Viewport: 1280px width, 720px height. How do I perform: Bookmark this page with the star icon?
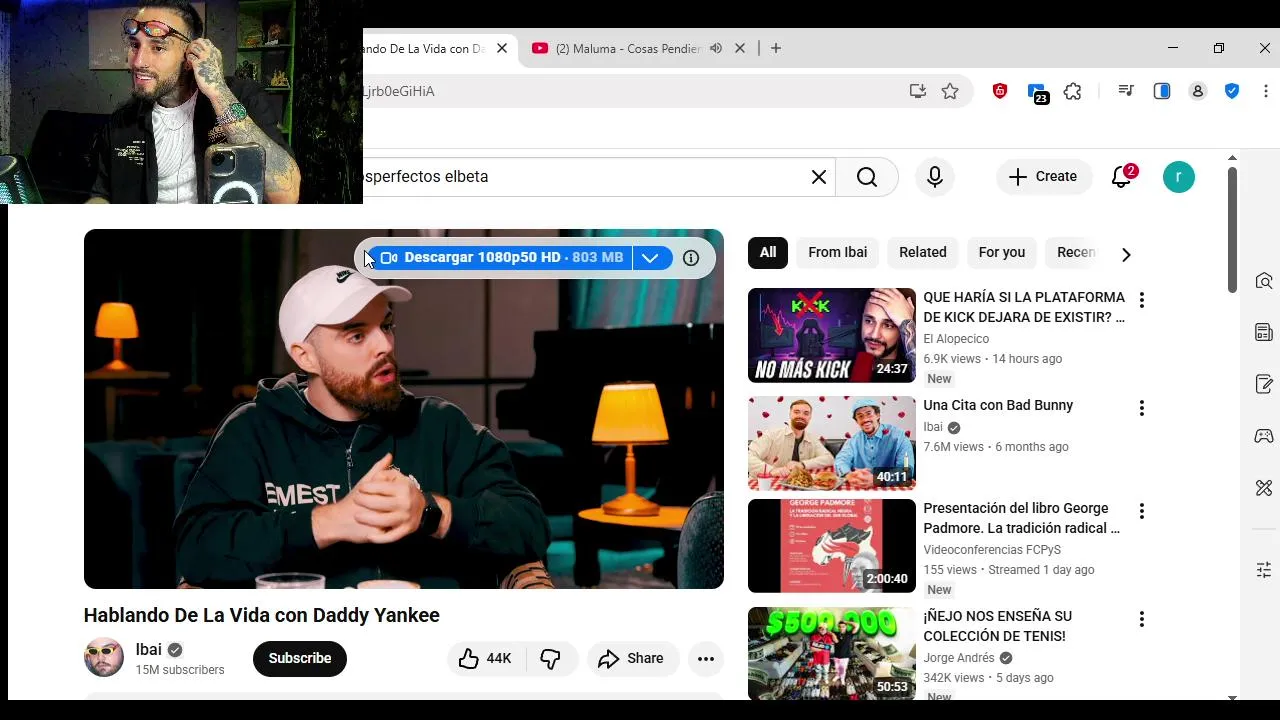coord(950,91)
